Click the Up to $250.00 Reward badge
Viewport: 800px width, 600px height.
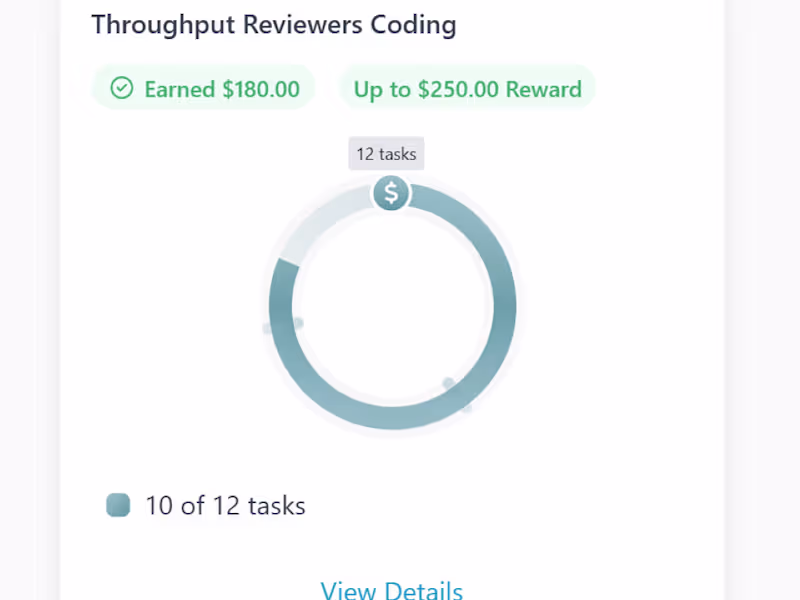click(x=467, y=89)
